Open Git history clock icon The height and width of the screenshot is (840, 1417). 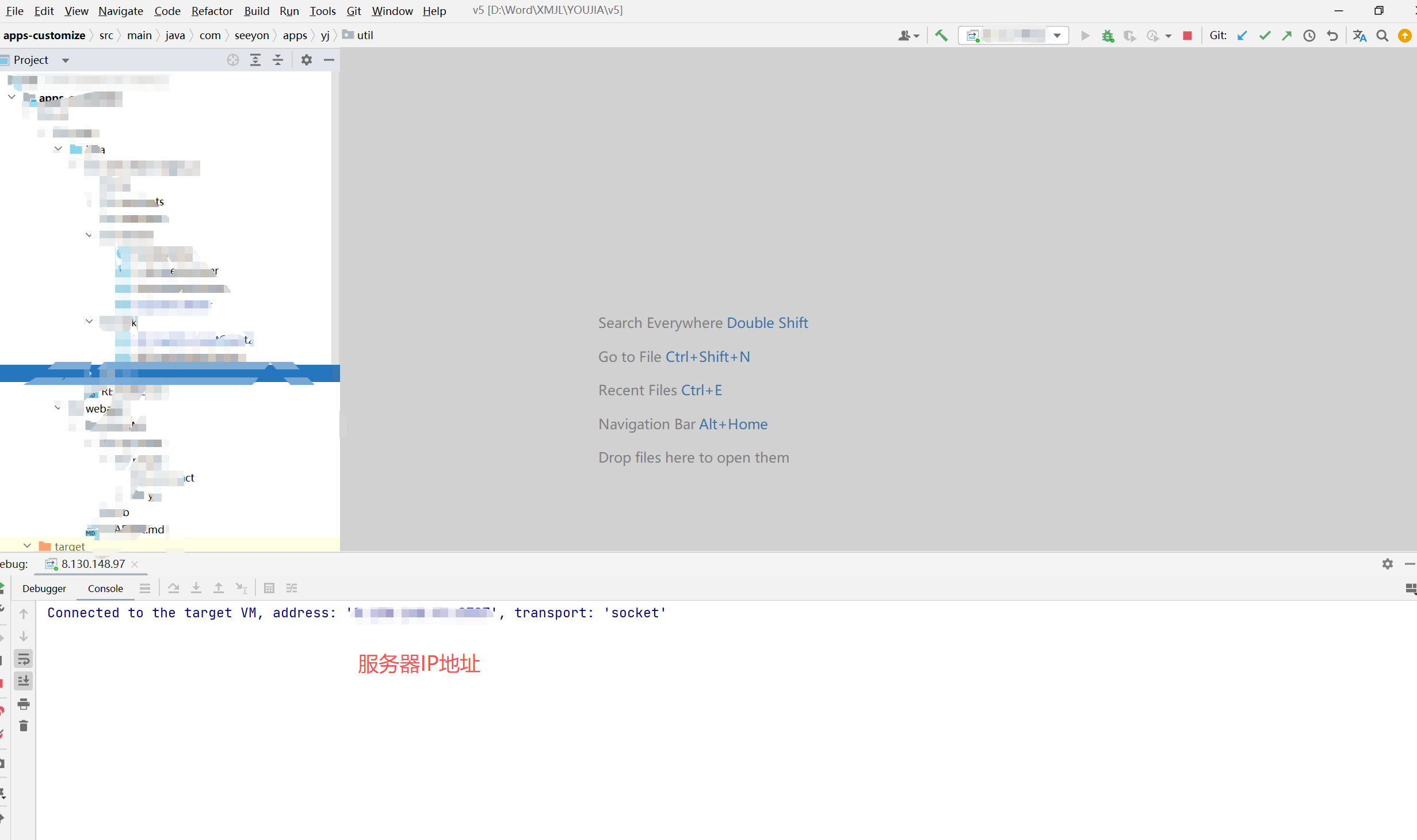point(1309,36)
